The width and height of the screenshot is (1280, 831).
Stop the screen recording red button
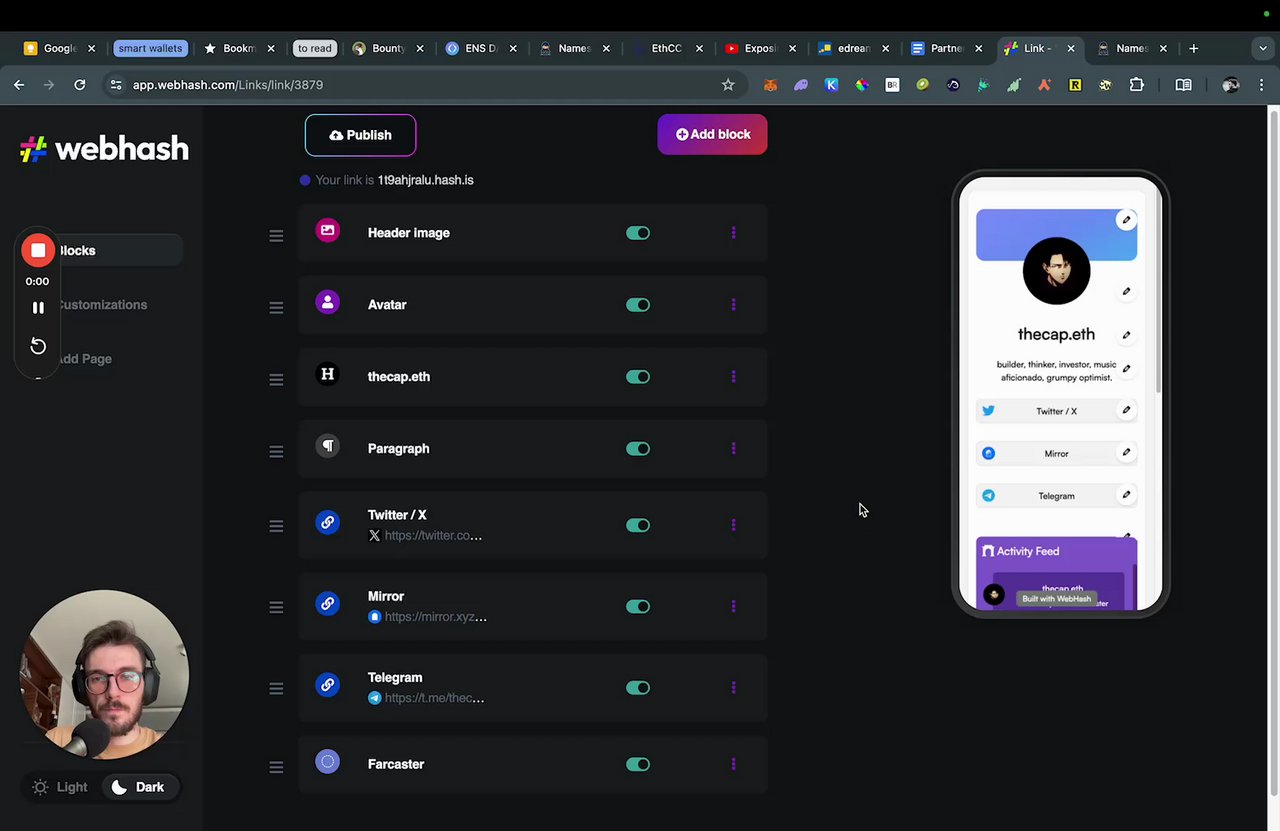[x=38, y=250]
